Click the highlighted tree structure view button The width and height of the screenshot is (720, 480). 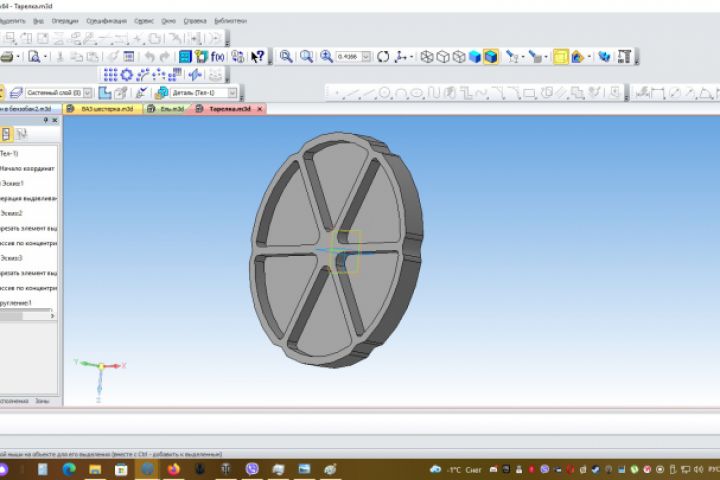6,134
